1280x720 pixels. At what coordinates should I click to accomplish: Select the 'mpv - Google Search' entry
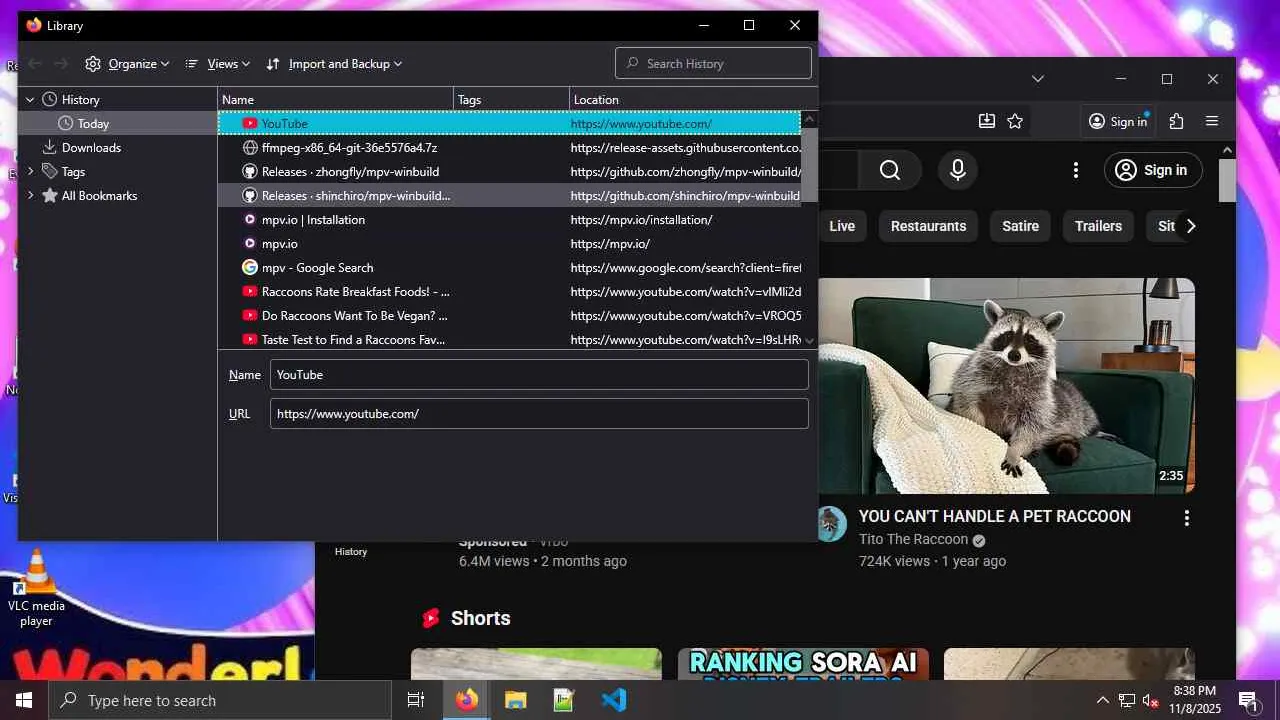509,268
